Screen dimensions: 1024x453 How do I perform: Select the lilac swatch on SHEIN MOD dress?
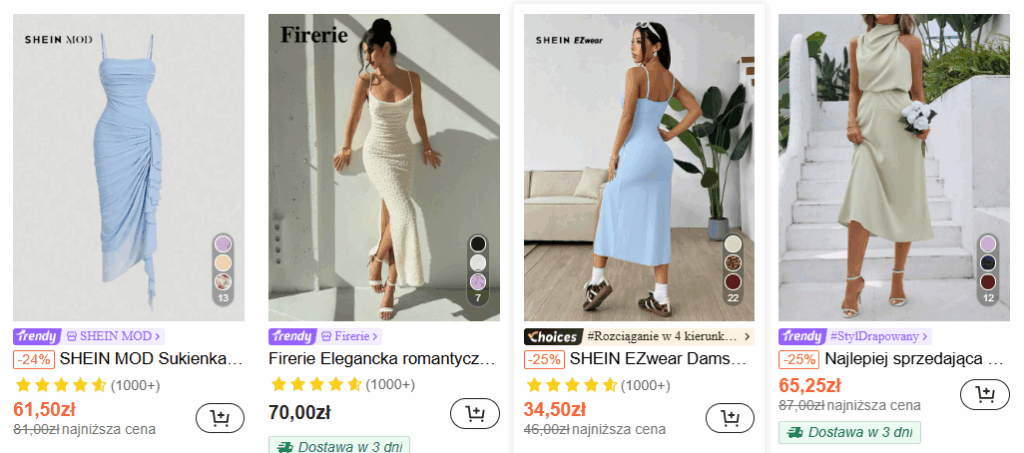click(223, 244)
